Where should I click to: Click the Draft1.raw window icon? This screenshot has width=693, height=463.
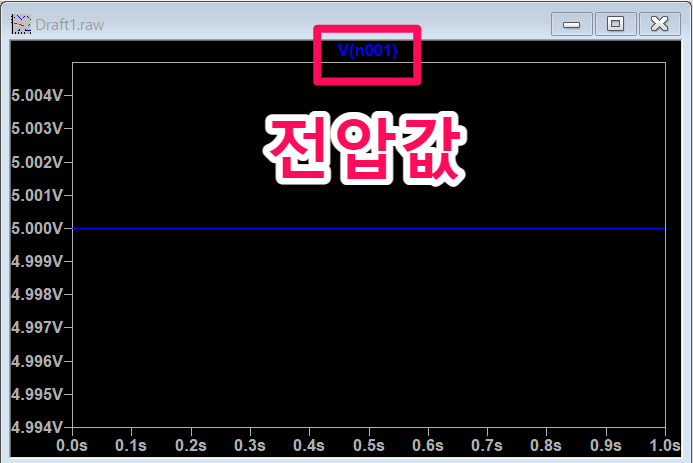21,24
